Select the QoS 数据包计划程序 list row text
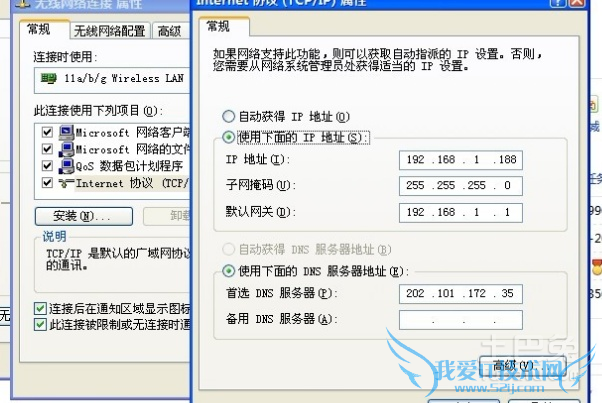The image size is (602, 403). click(x=129, y=166)
